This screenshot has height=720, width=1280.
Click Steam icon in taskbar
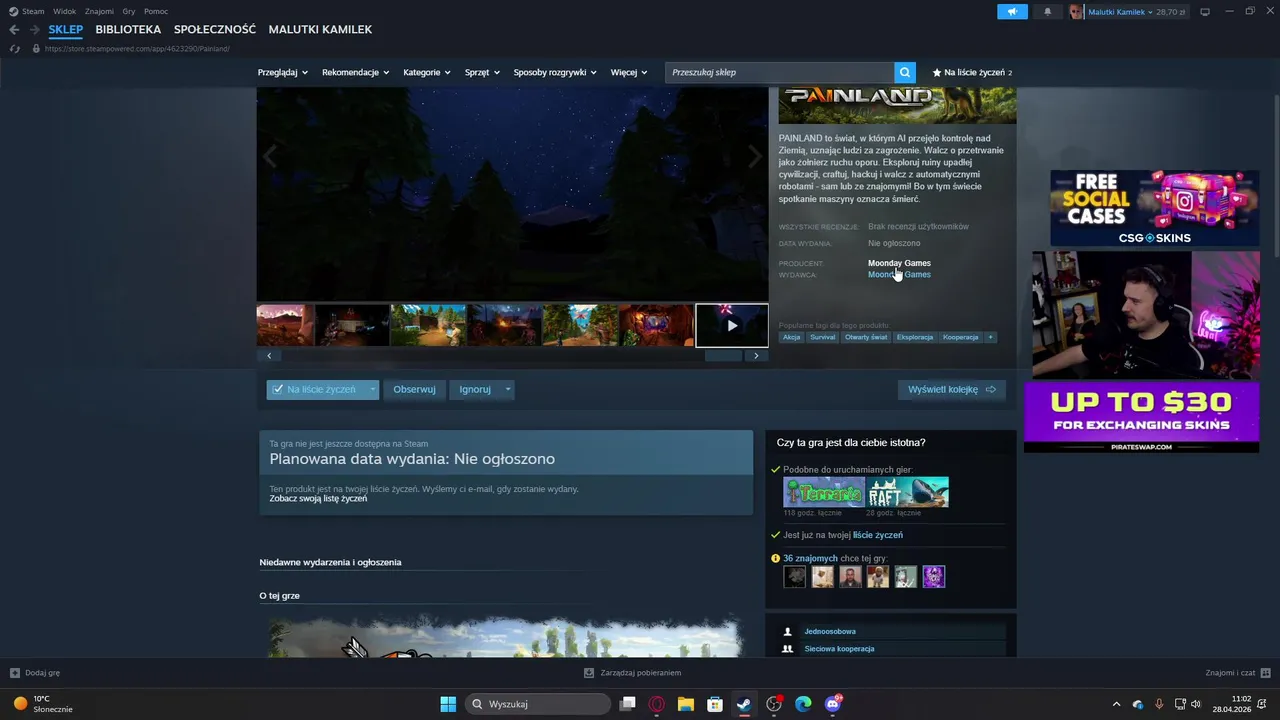click(744, 704)
